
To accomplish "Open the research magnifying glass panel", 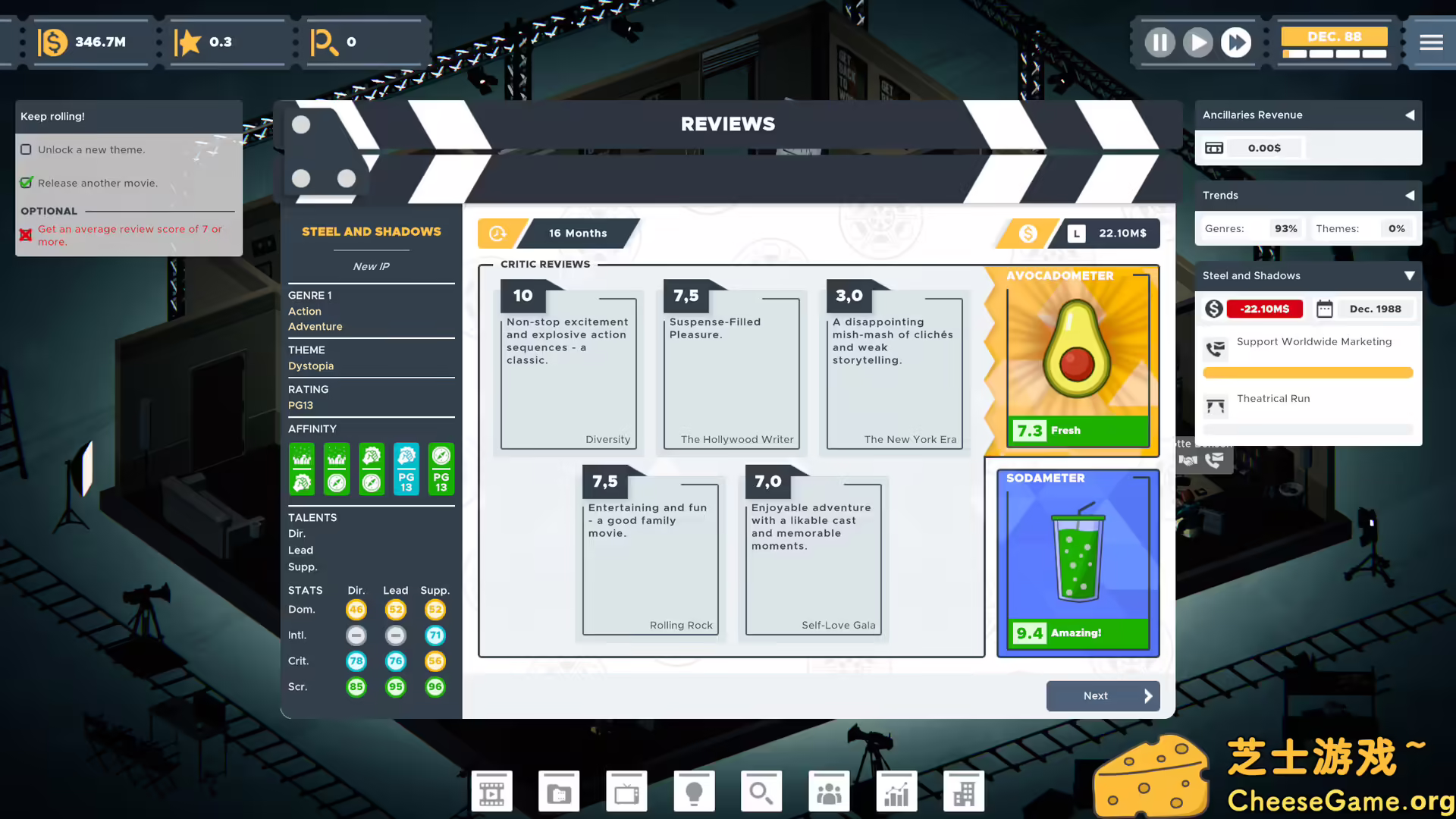I will [x=761, y=791].
